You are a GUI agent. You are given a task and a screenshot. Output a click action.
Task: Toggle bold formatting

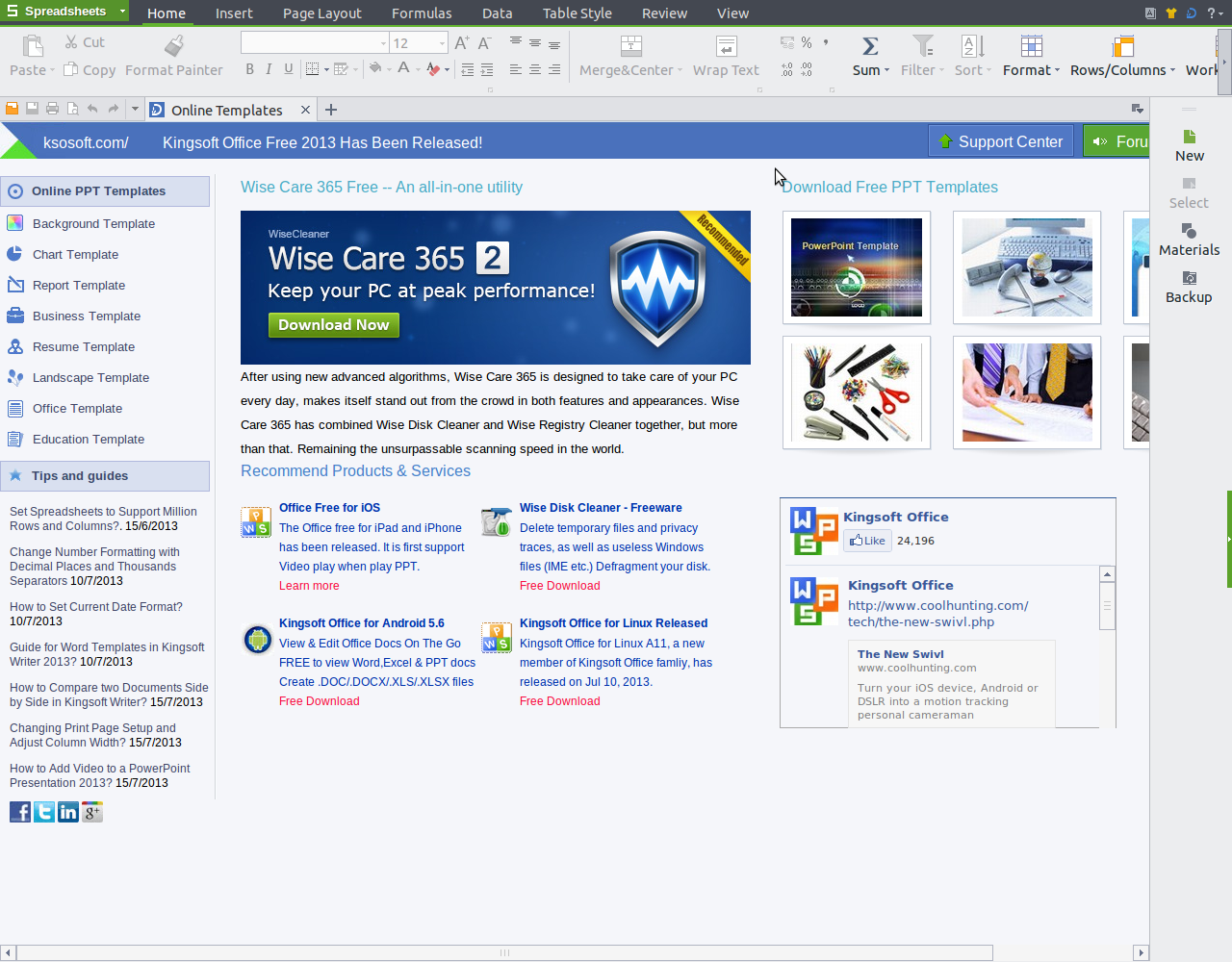click(x=249, y=69)
